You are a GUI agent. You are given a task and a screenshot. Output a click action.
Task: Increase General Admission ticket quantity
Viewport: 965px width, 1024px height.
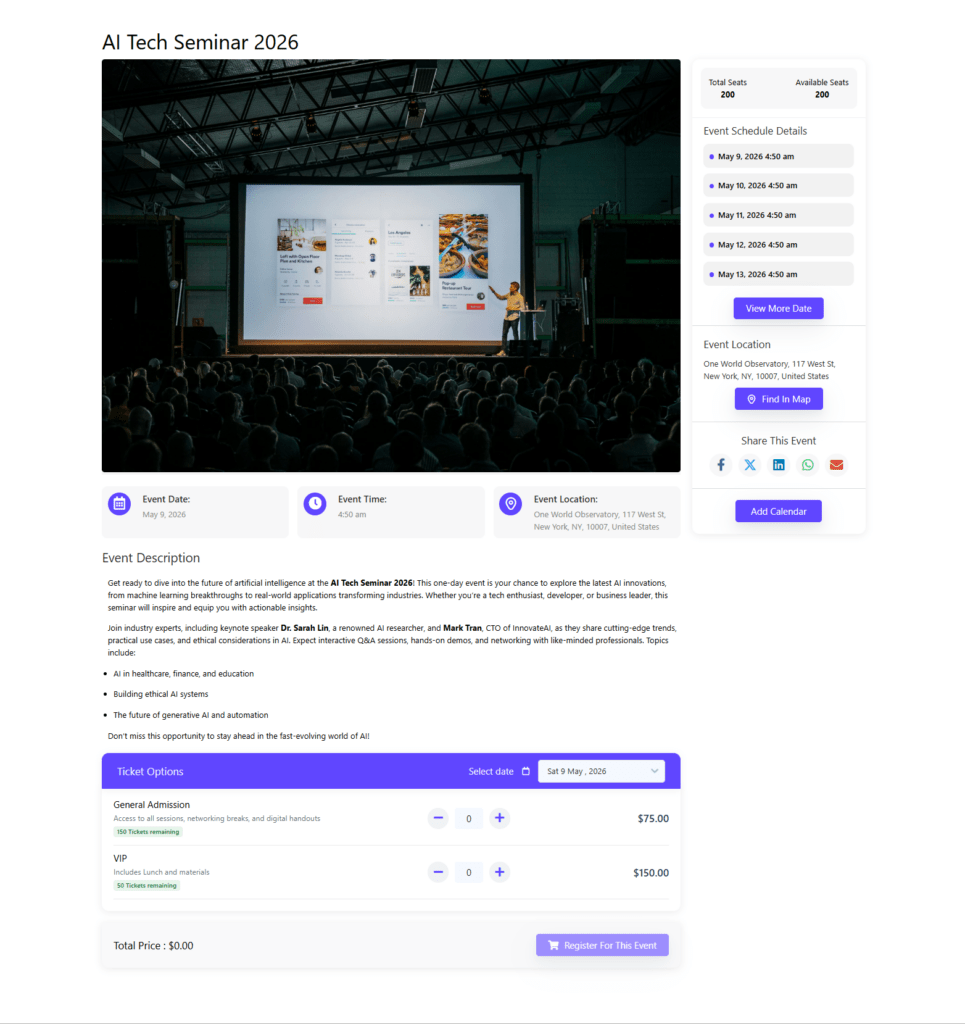[499, 818]
